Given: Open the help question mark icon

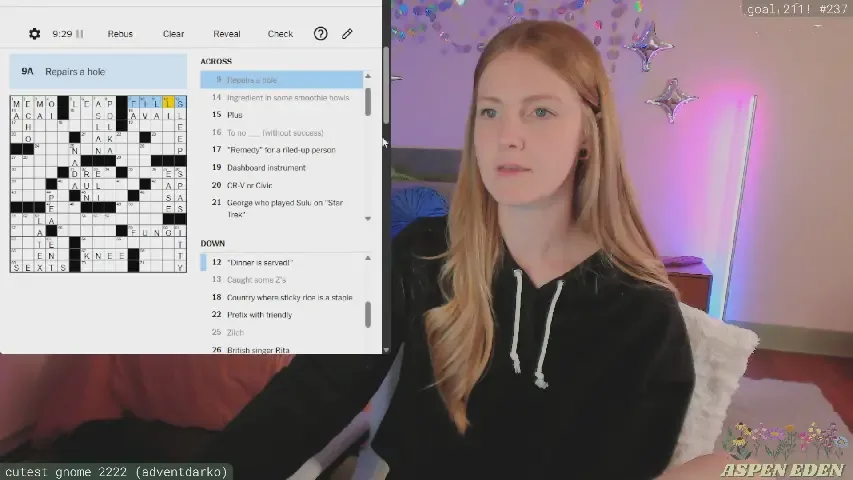Looking at the screenshot, I should tap(320, 34).
